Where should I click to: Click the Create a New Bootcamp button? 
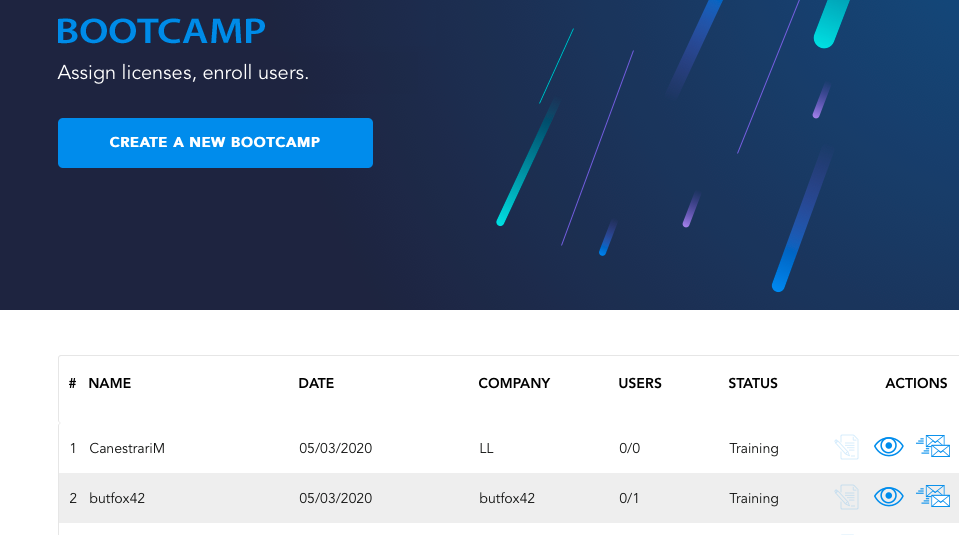click(215, 142)
